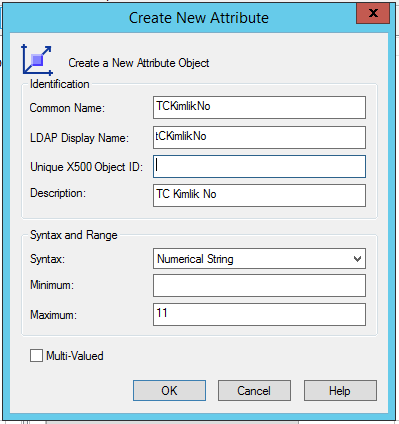The image size is (399, 424).
Task: Click the attribute object axes icon
Action: pos(37,60)
